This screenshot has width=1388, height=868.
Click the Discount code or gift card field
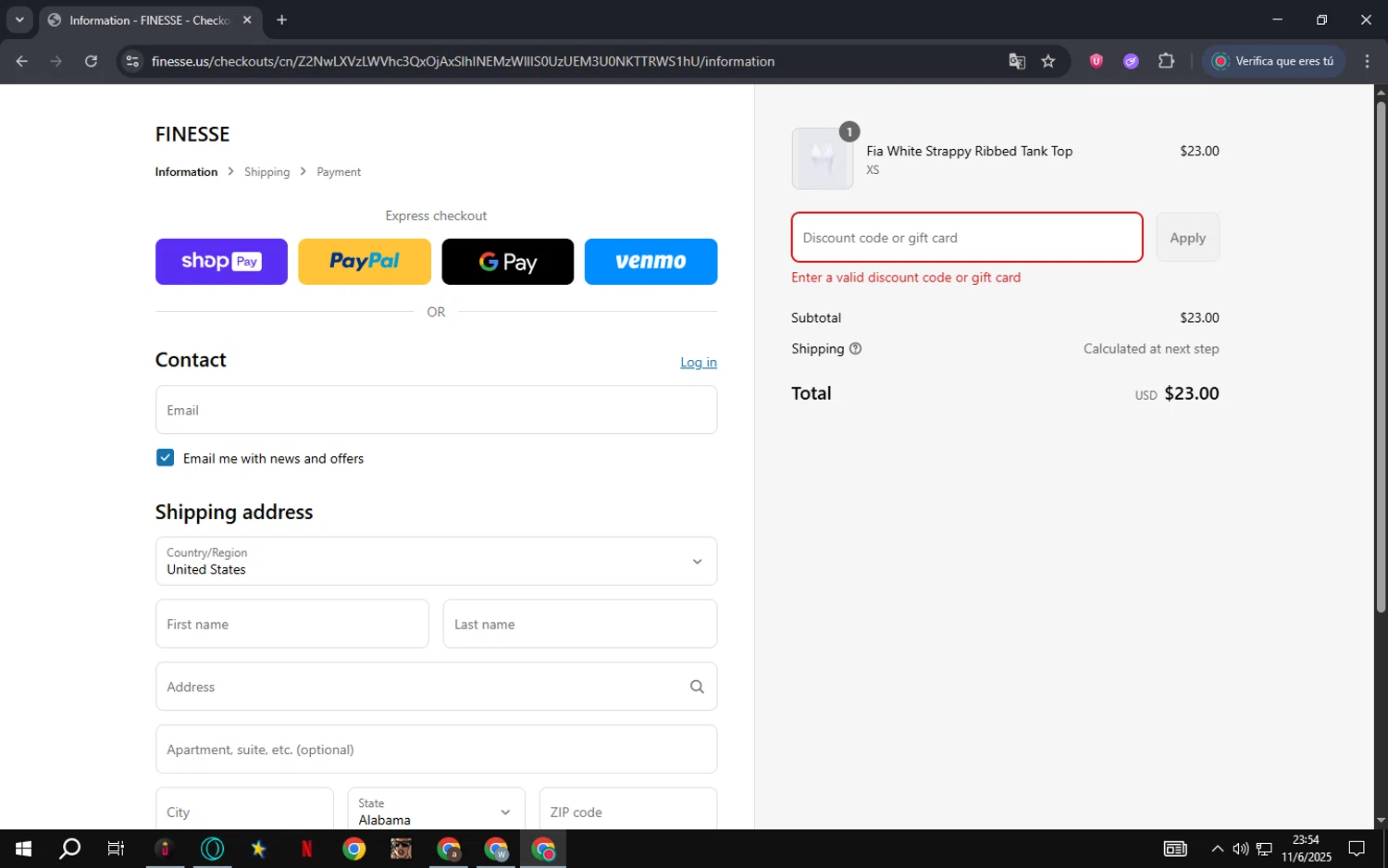point(967,238)
